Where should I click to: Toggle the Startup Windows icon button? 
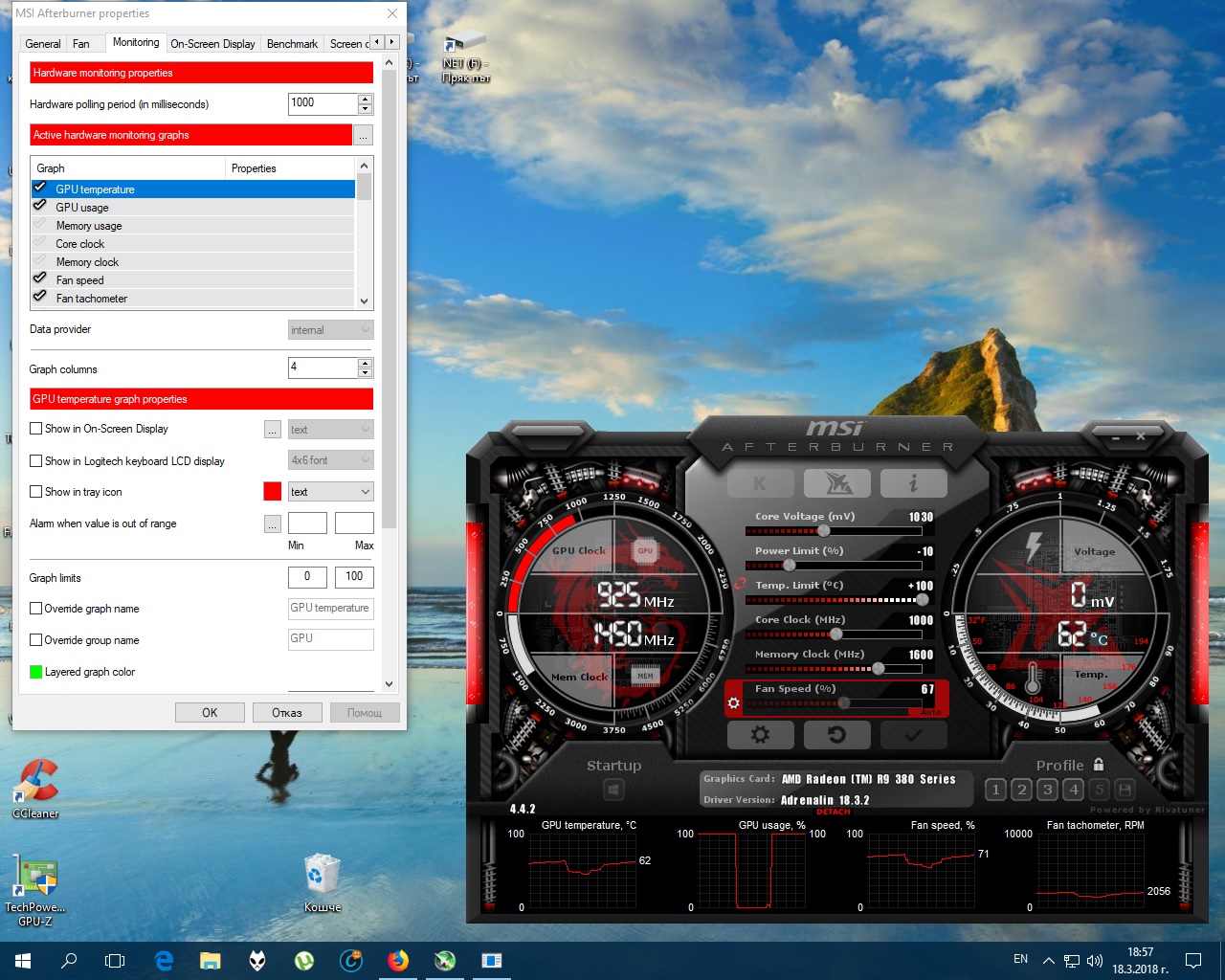point(613,790)
